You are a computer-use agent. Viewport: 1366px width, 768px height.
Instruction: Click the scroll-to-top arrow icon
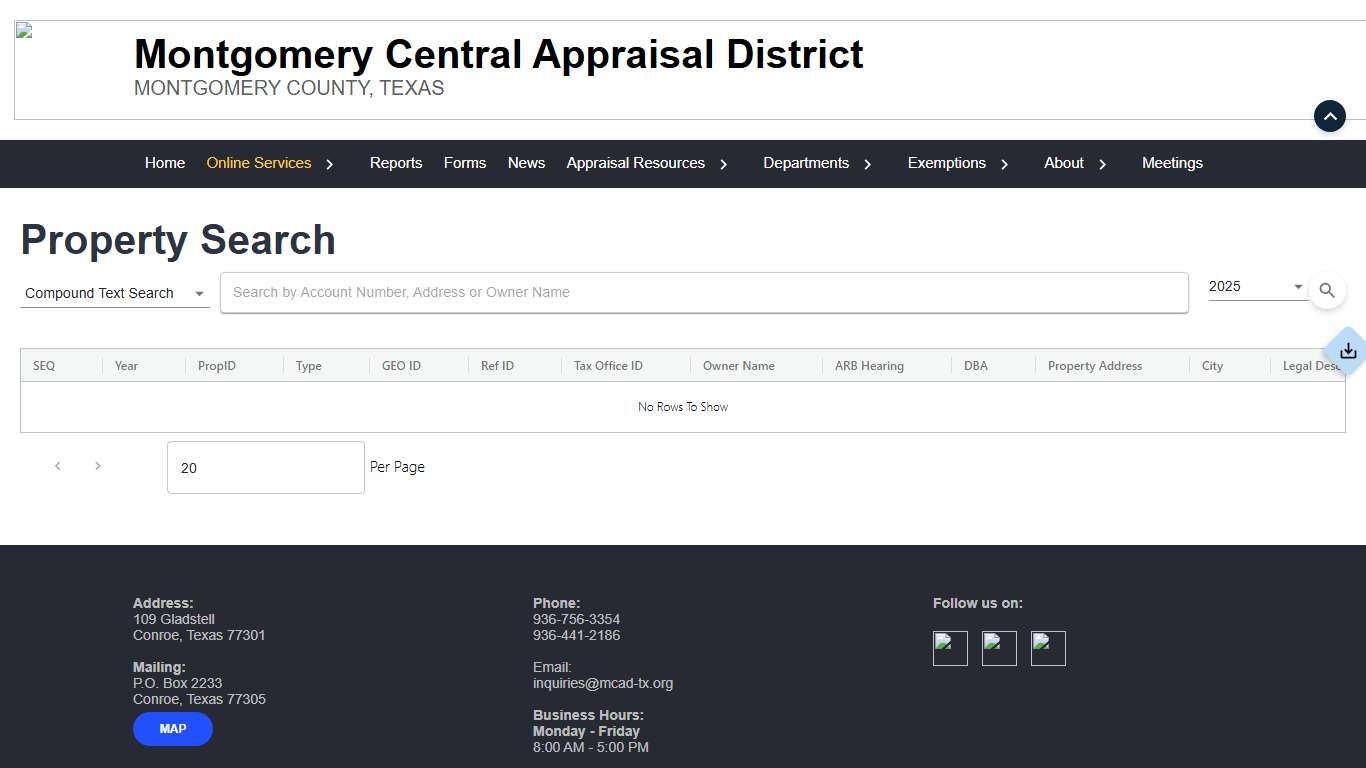(x=1329, y=116)
